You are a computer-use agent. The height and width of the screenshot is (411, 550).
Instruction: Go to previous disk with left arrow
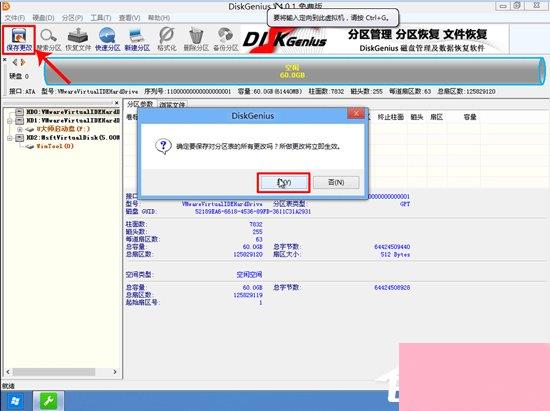click(15, 62)
